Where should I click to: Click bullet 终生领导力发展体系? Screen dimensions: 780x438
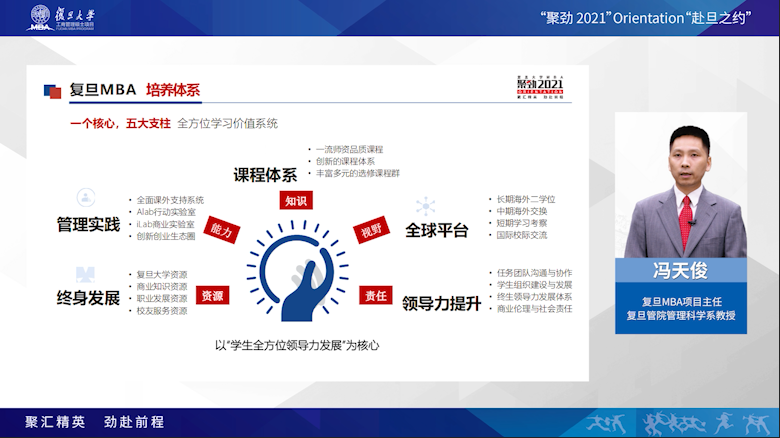(534, 297)
